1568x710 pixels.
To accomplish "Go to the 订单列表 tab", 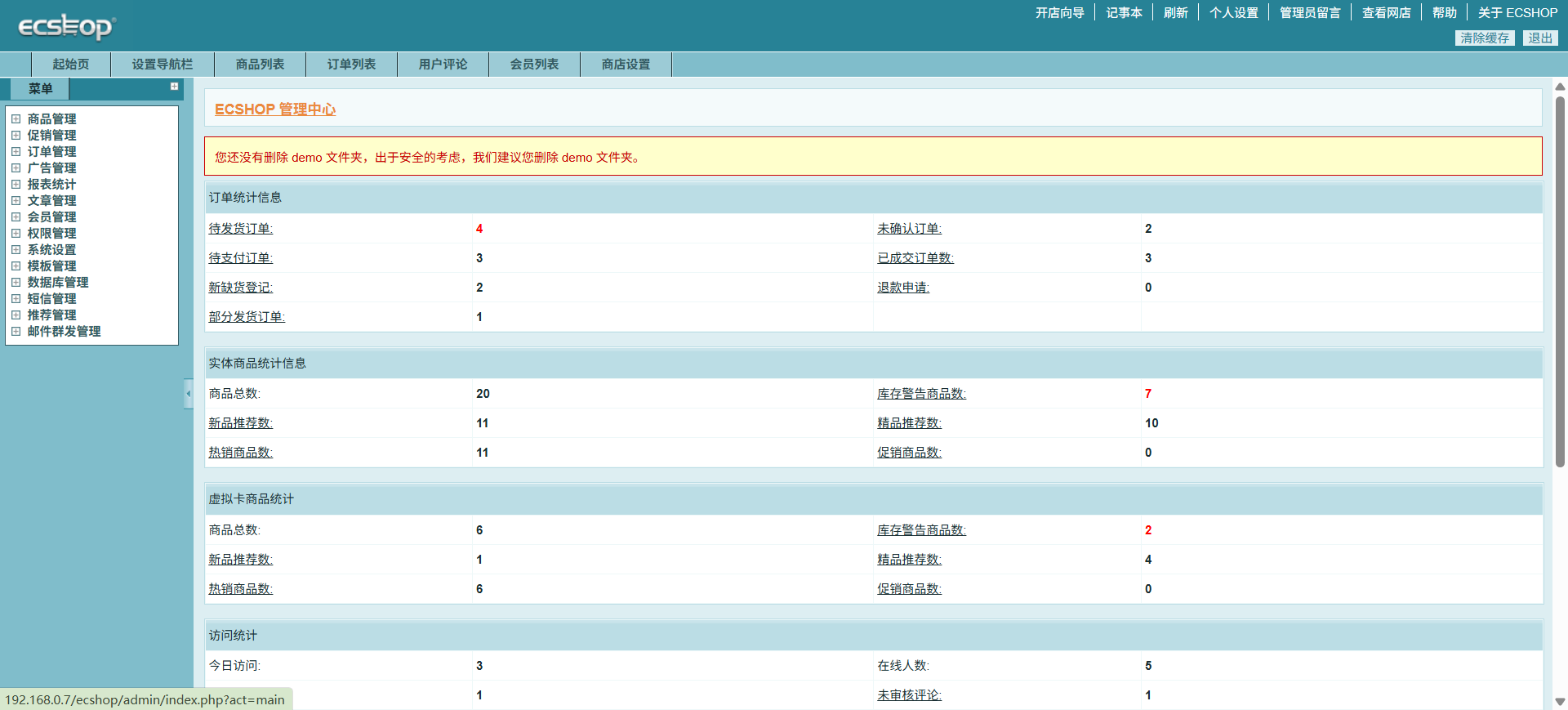I will coord(352,65).
